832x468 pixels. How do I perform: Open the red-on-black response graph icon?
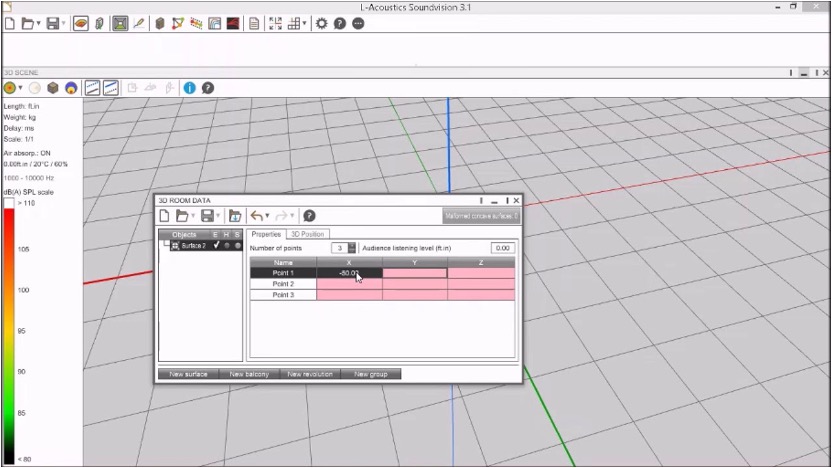click(233, 23)
